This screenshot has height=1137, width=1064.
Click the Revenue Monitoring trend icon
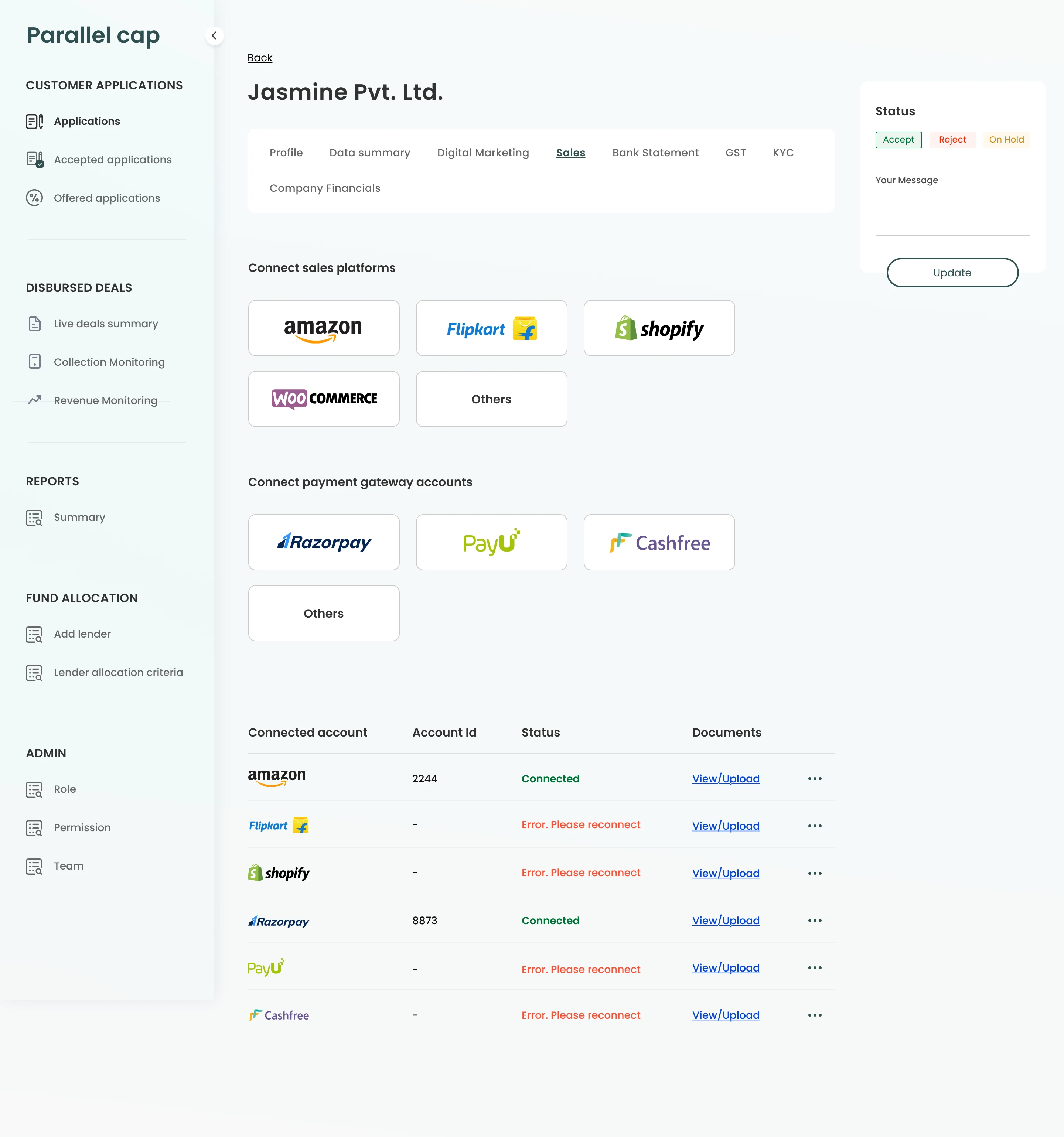[35, 400]
